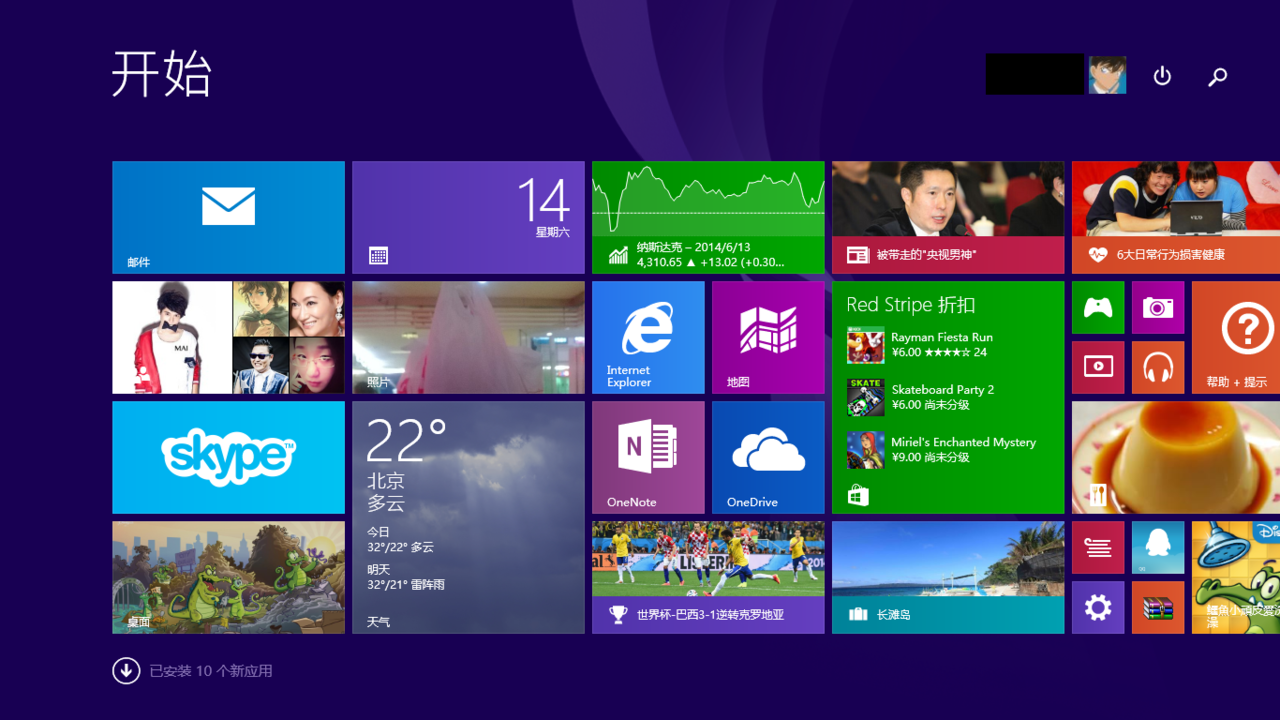Open the Xbox Games controller tile
This screenshot has width=1280, height=720.
coord(1098,307)
